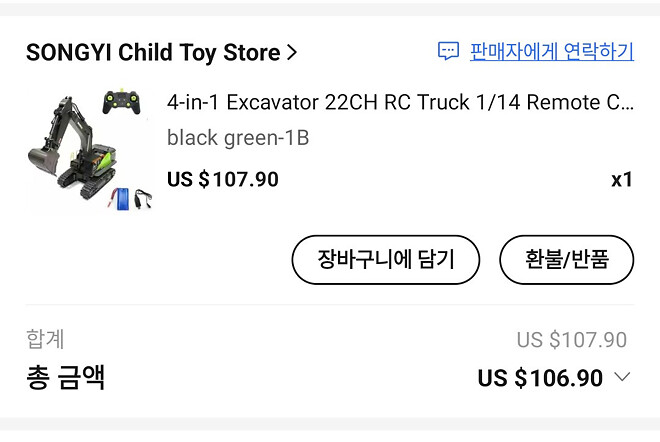Click the 판매자에게 연락하기 link
Viewport: 660px width, 442px height.
click(551, 51)
